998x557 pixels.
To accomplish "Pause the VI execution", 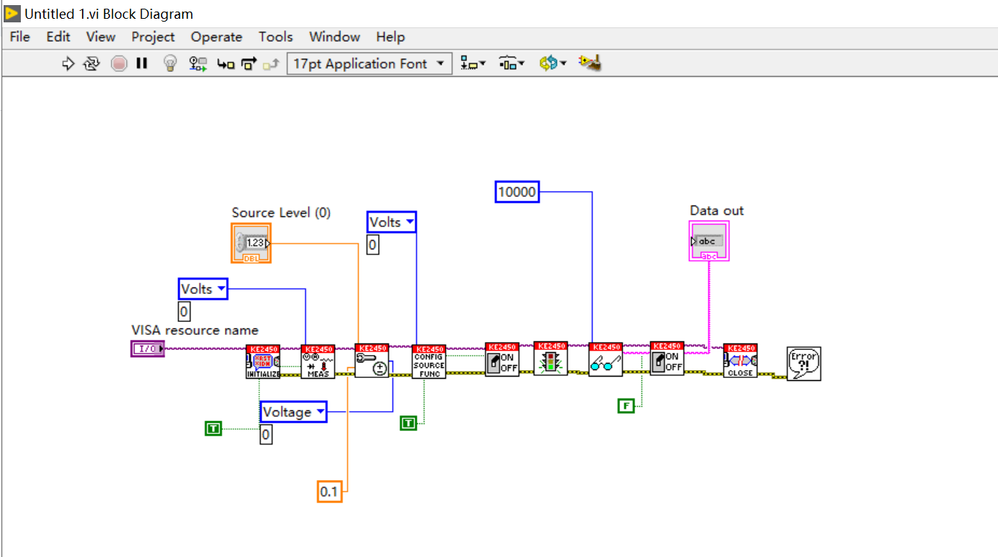I will click(x=142, y=64).
